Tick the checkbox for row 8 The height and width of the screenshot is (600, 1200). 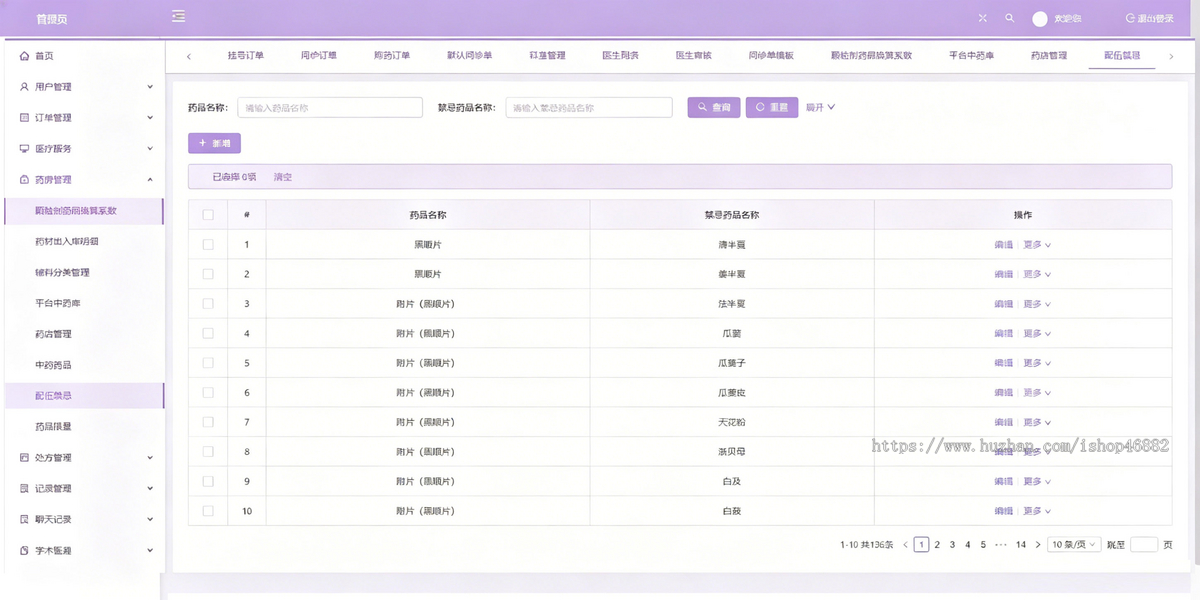coord(208,452)
